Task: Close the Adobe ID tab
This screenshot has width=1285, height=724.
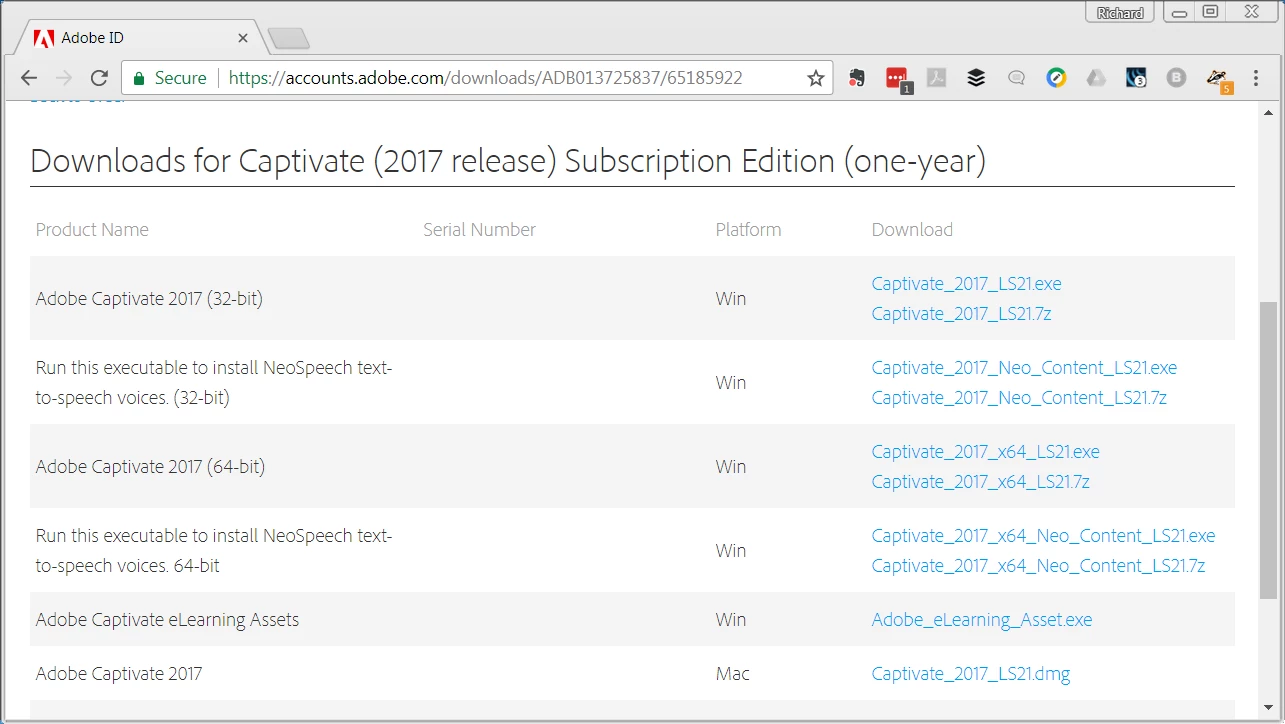Action: click(x=243, y=38)
